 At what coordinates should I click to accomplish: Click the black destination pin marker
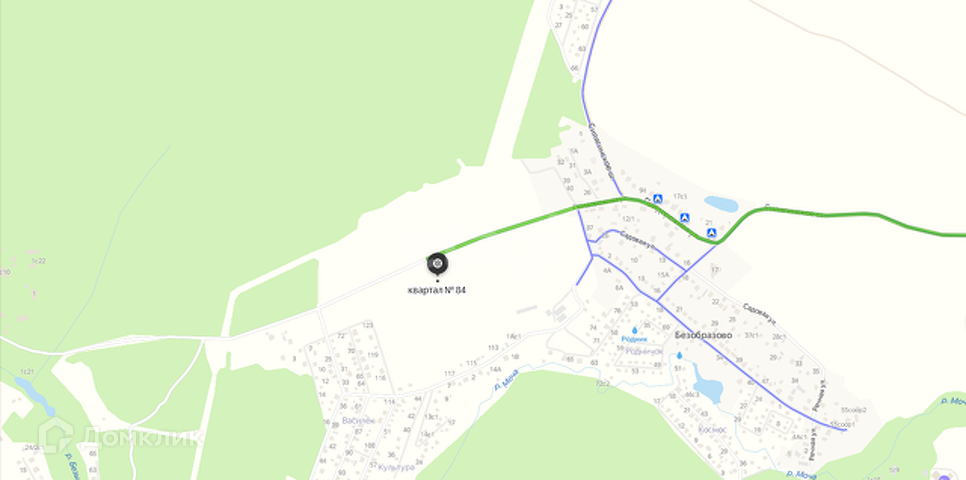(437, 264)
